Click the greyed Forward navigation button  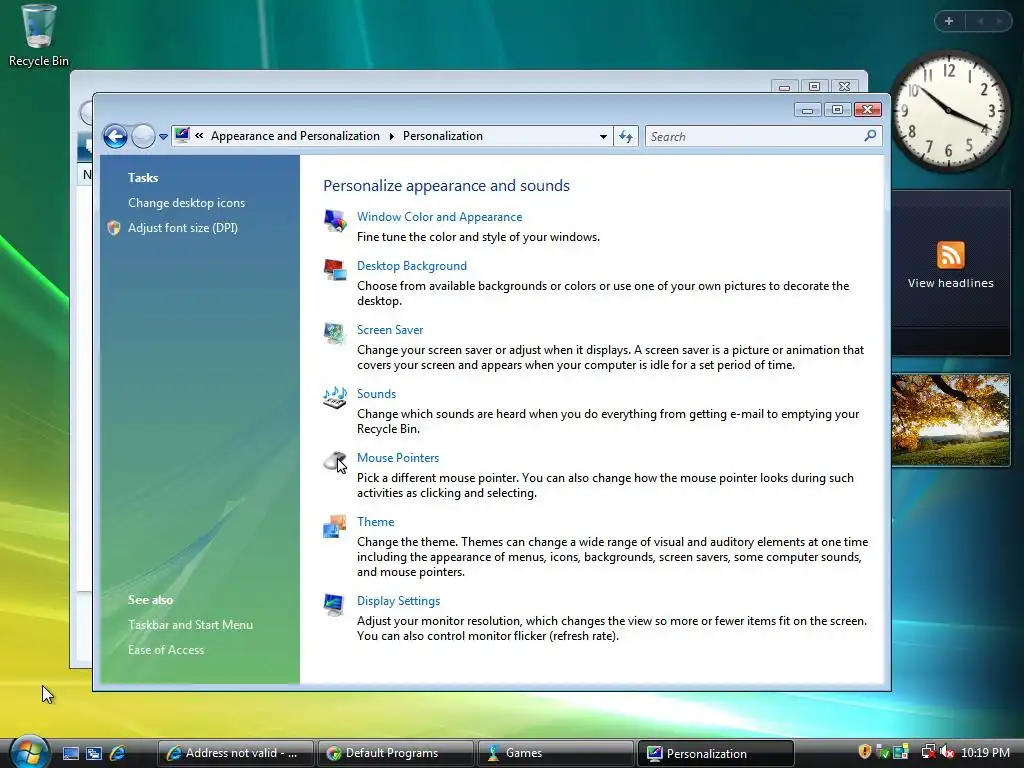click(143, 136)
